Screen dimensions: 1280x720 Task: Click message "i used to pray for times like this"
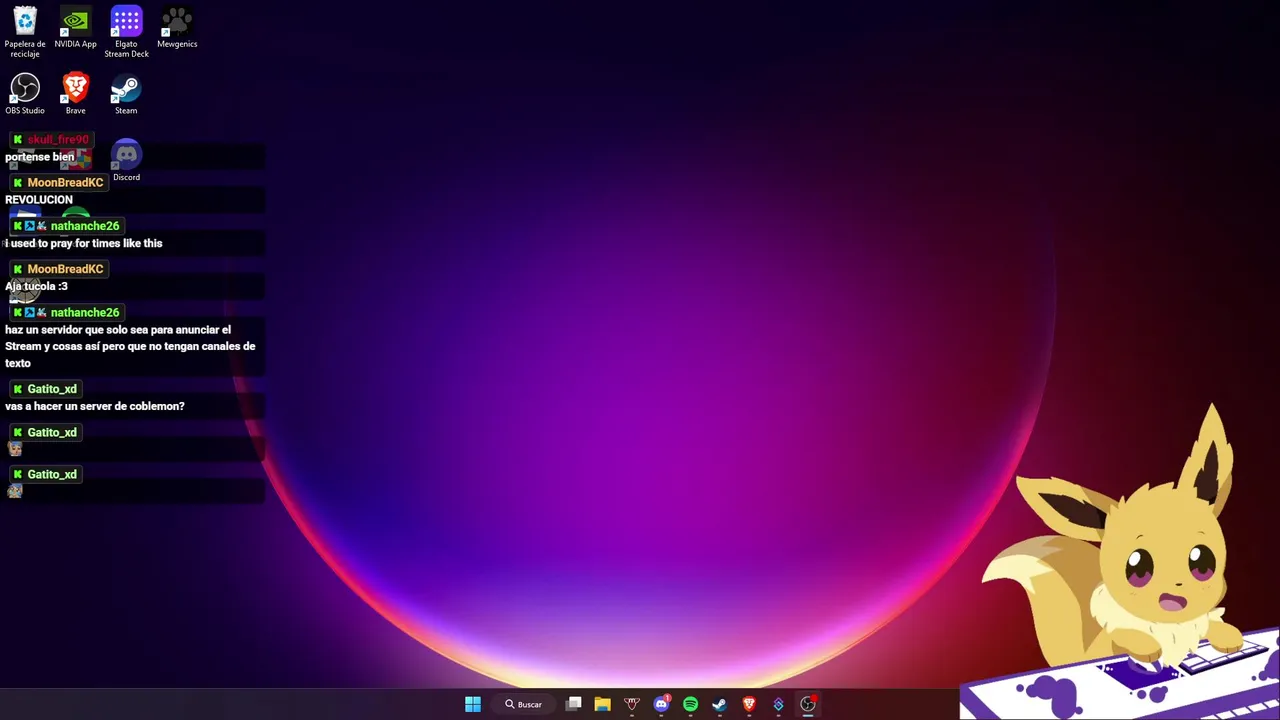(x=84, y=243)
